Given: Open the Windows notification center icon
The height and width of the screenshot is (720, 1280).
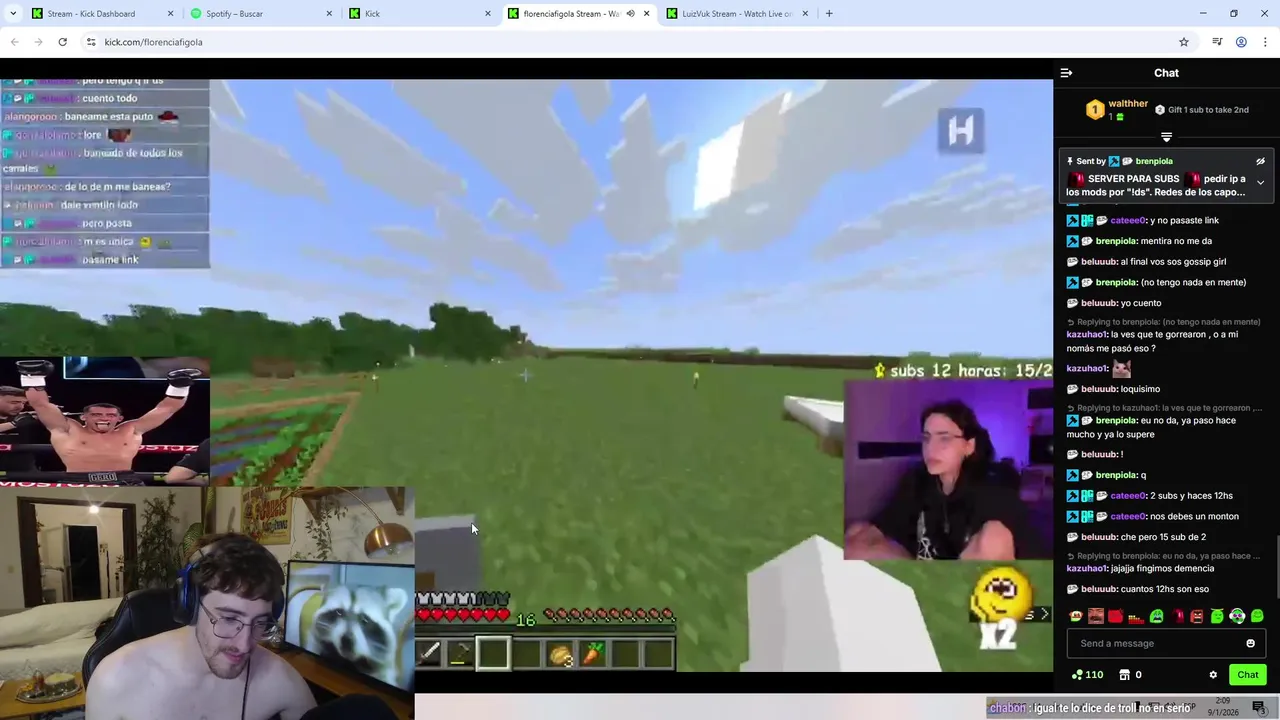Looking at the screenshot, I should coord(1259,707).
